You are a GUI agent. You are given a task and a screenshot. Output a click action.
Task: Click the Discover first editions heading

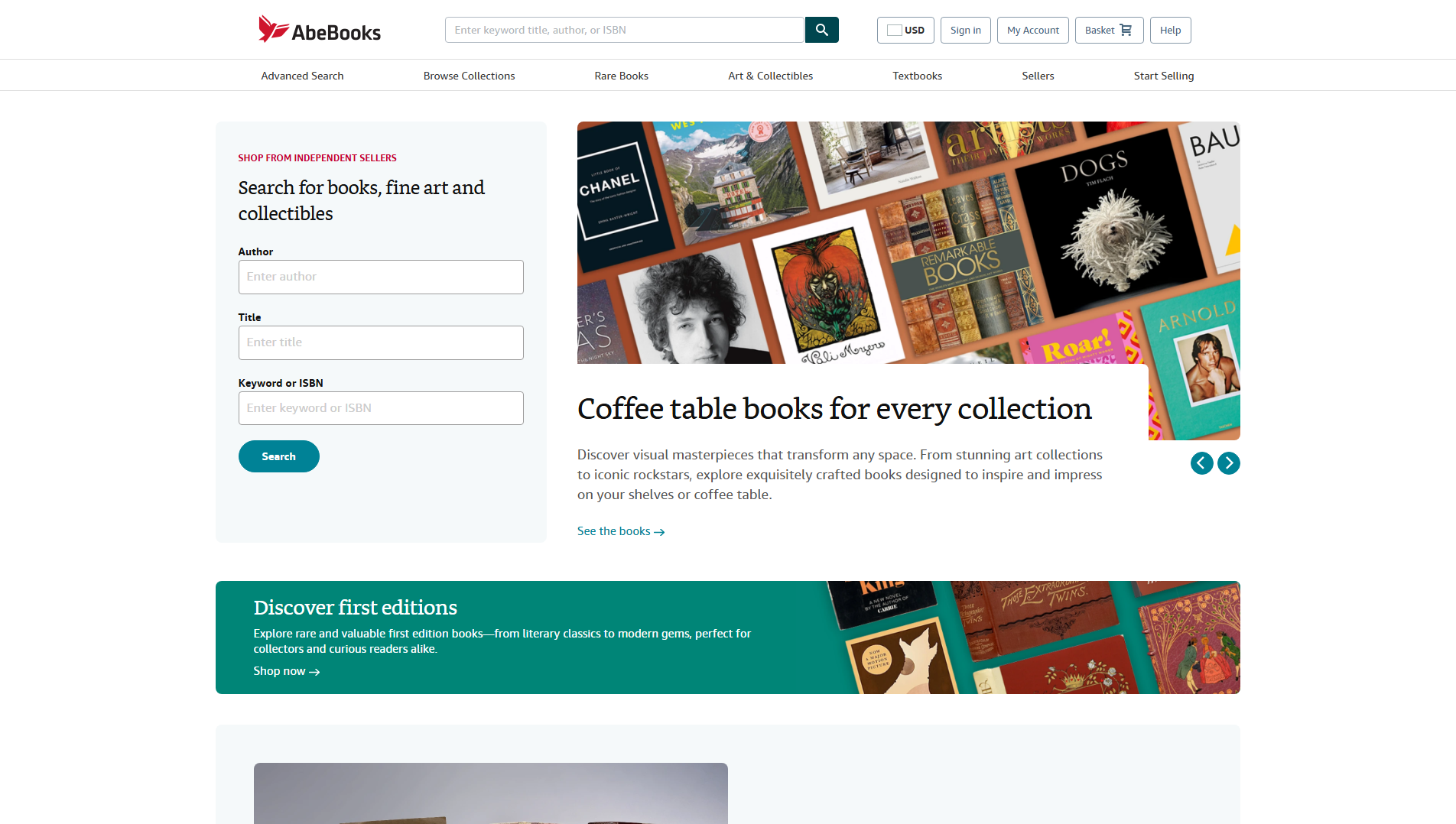point(356,608)
